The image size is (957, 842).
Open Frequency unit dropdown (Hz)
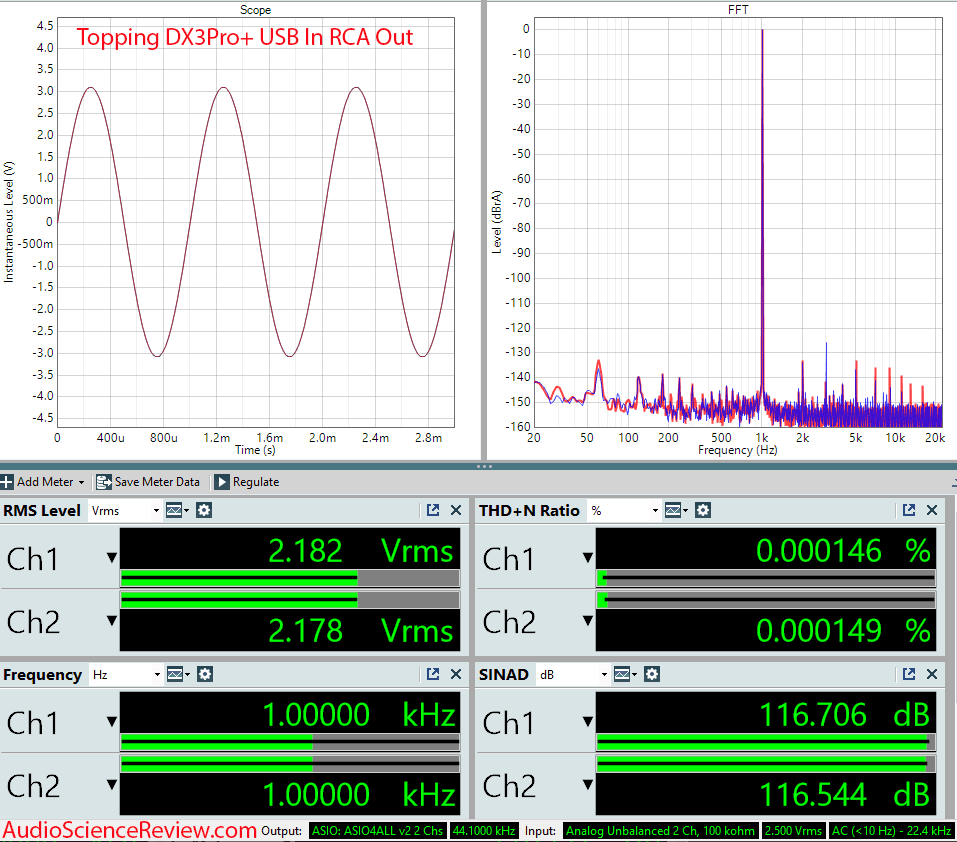coord(126,674)
